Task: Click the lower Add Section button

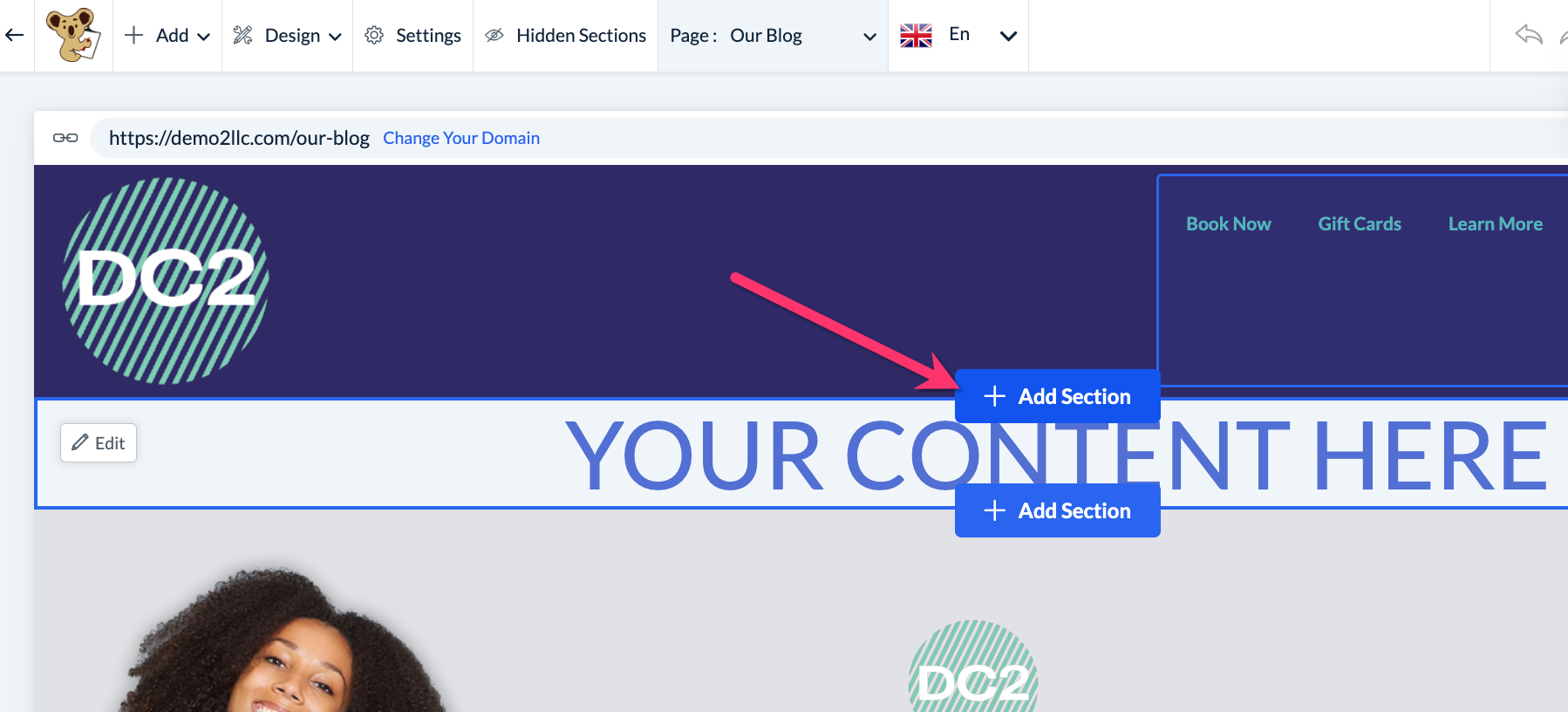Action: pyautogui.click(x=1057, y=510)
